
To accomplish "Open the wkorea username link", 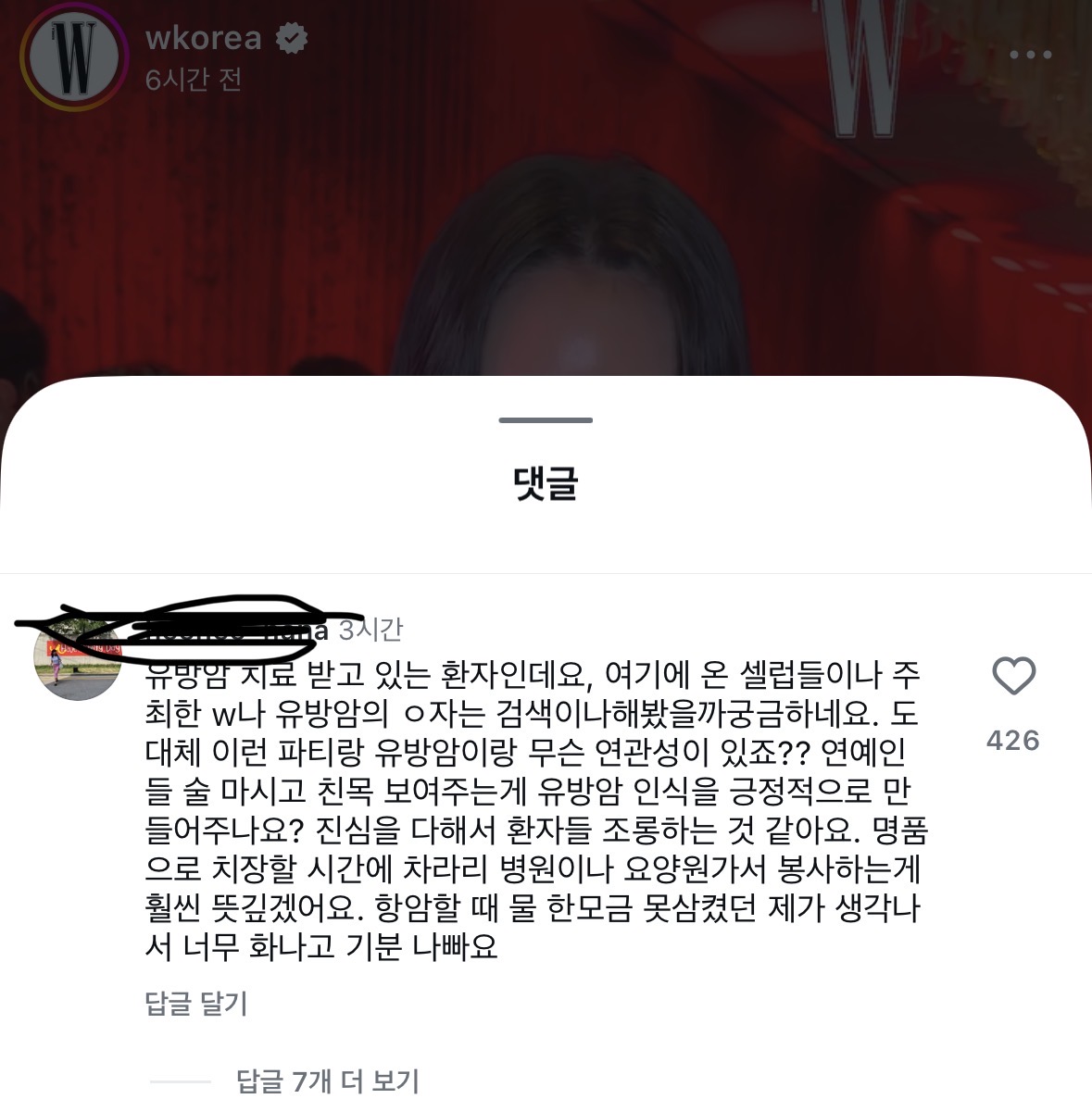I will point(204,38).
